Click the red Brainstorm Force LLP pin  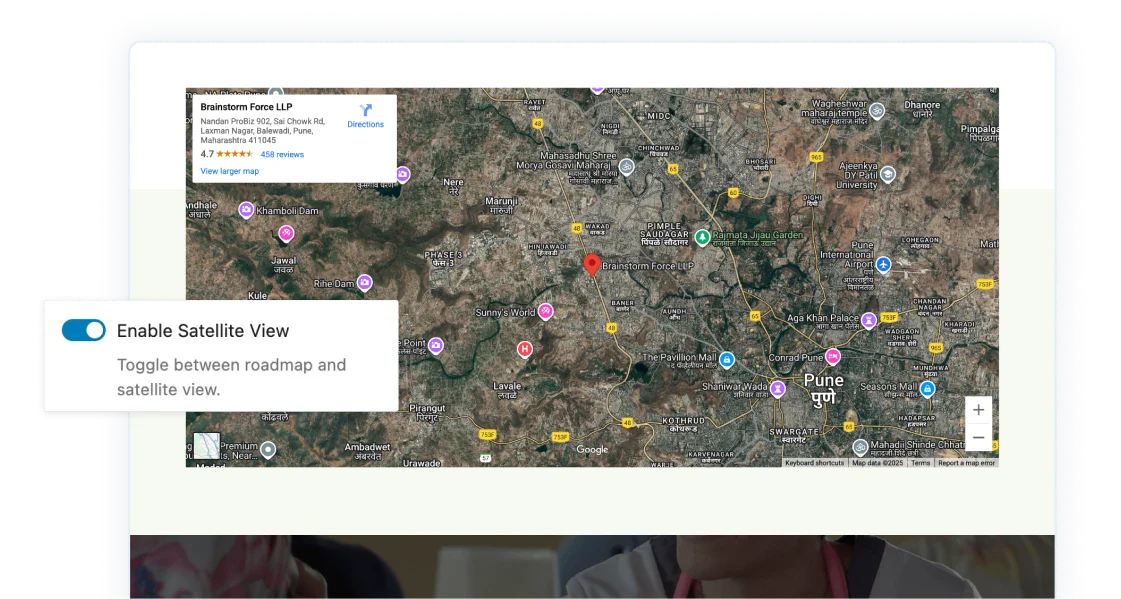click(x=591, y=265)
